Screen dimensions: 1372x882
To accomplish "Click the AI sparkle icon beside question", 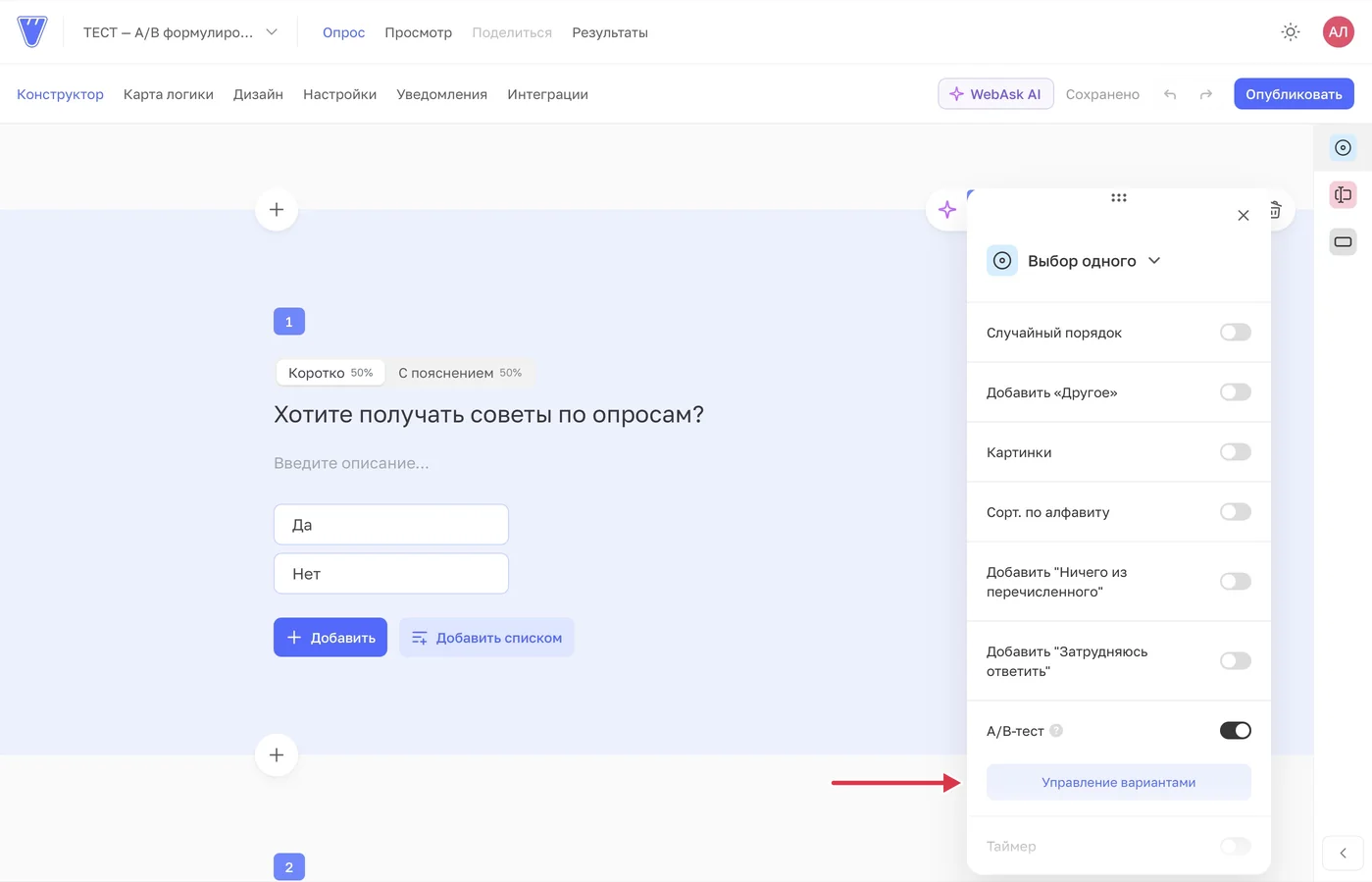I will (x=947, y=210).
